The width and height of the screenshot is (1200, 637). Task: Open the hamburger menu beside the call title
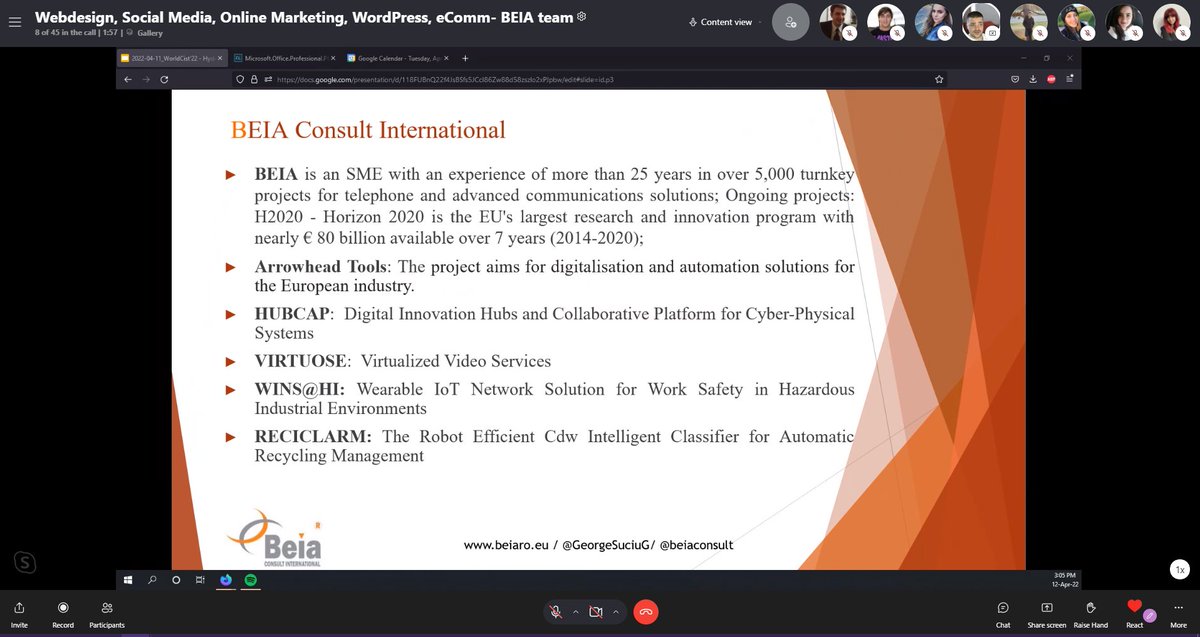(13, 23)
